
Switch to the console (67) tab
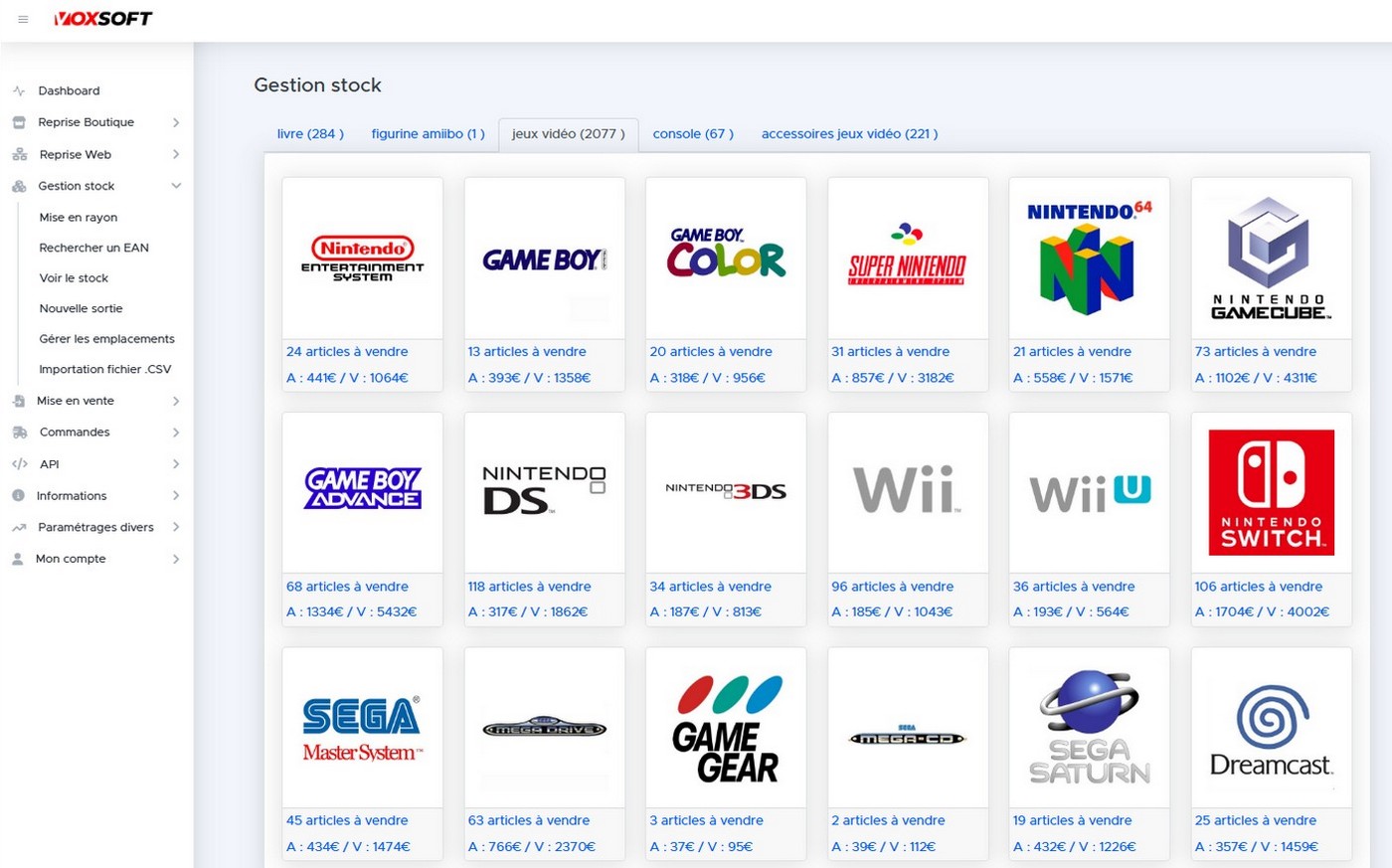[x=693, y=133]
